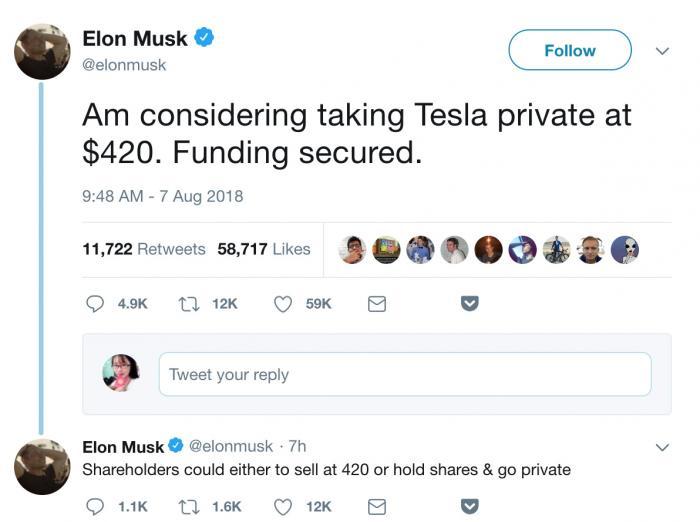This screenshot has height=522, width=700.
Task: Open @elonmusk handle in tweet header
Action: pyautogui.click(x=124, y=65)
